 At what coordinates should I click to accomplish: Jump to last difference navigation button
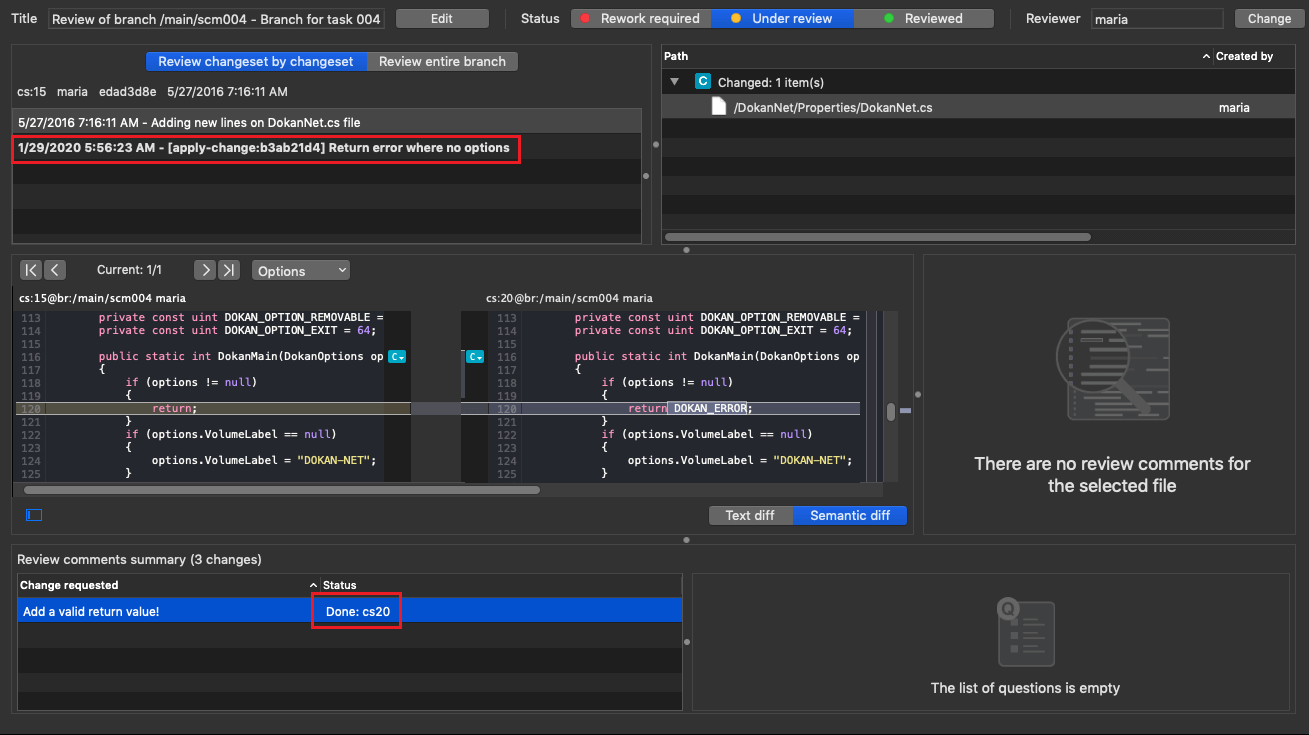(230, 270)
